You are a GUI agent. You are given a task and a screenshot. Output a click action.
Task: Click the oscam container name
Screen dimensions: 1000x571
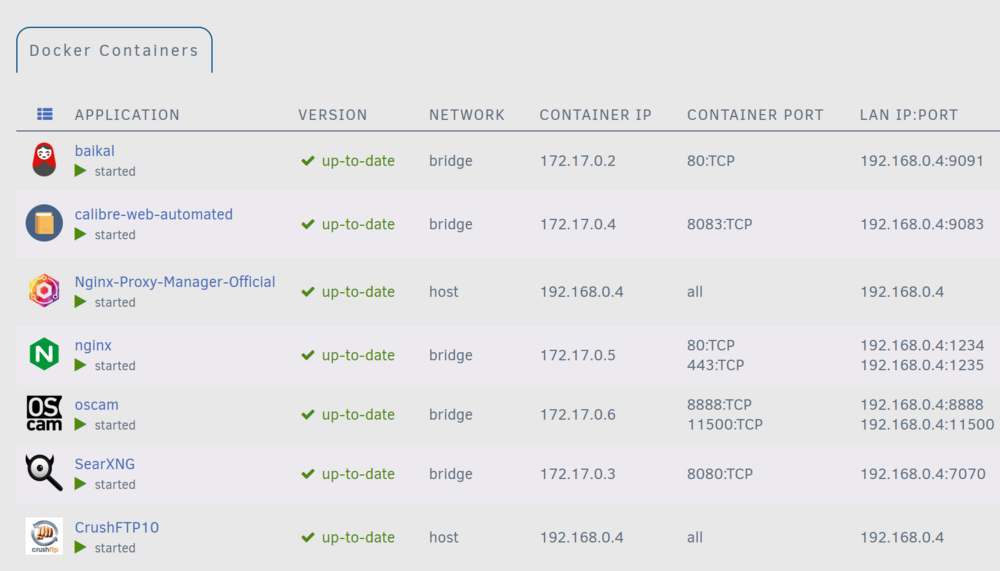96,404
